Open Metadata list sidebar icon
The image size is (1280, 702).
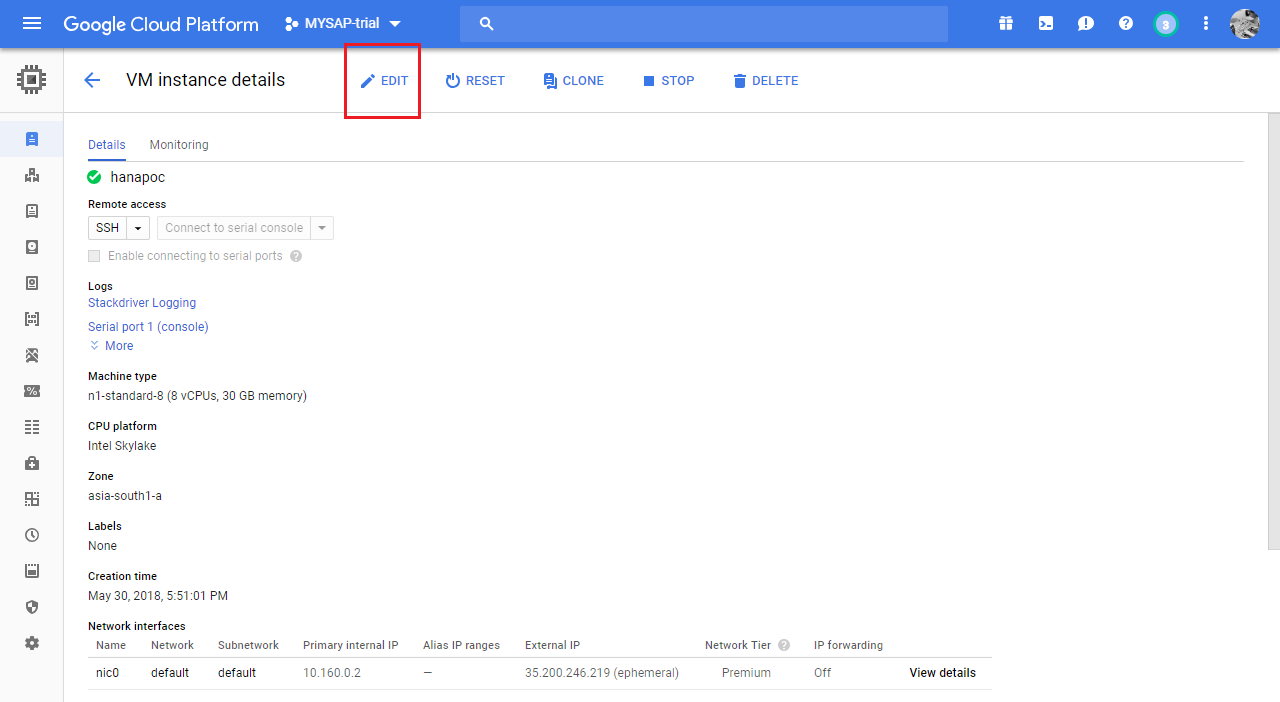click(x=32, y=427)
